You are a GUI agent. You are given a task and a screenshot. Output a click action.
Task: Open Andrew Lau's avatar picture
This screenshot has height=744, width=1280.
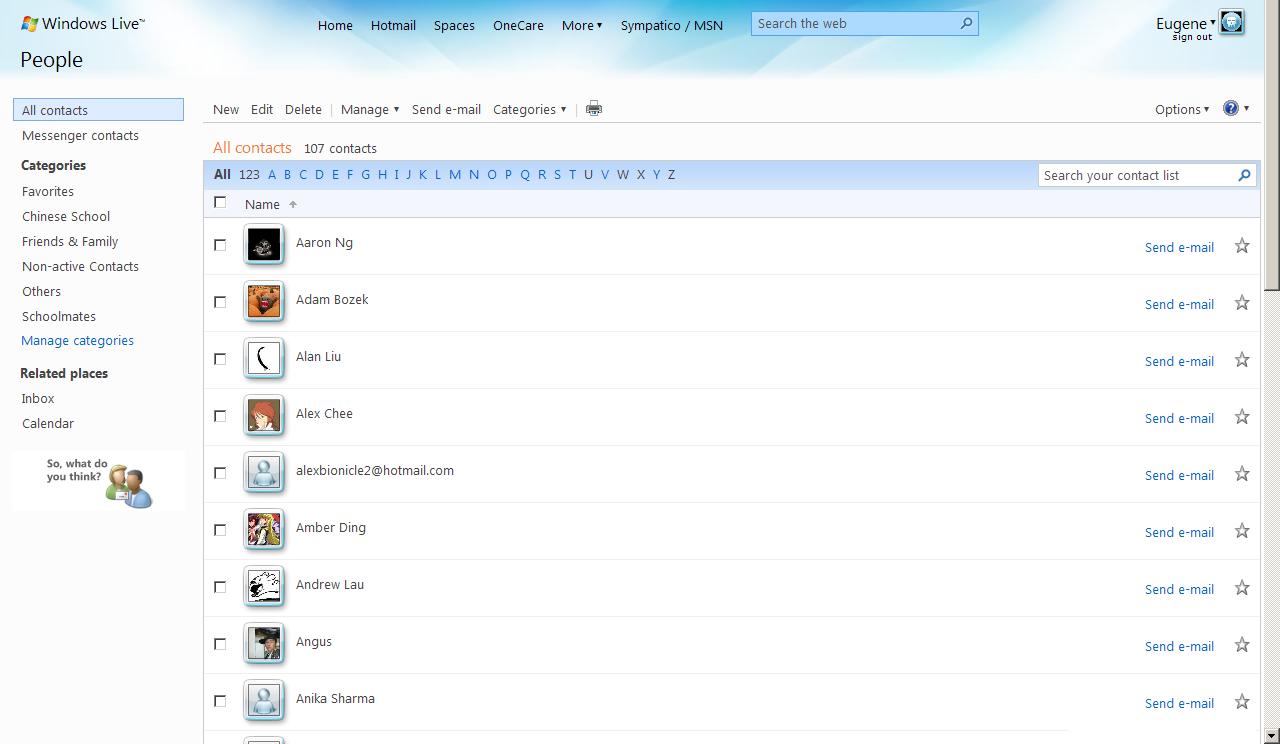(264, 586)
